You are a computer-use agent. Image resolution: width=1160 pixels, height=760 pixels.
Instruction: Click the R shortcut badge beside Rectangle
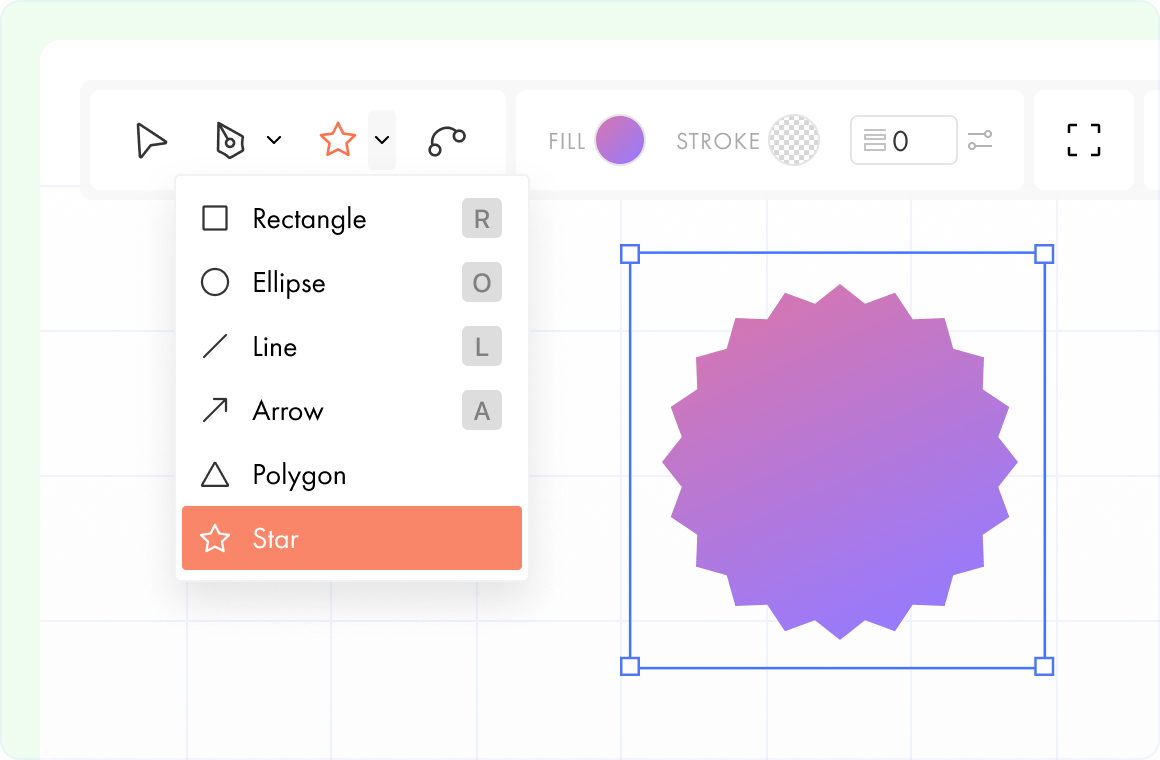pyautogui.click(x=481, y=218)
